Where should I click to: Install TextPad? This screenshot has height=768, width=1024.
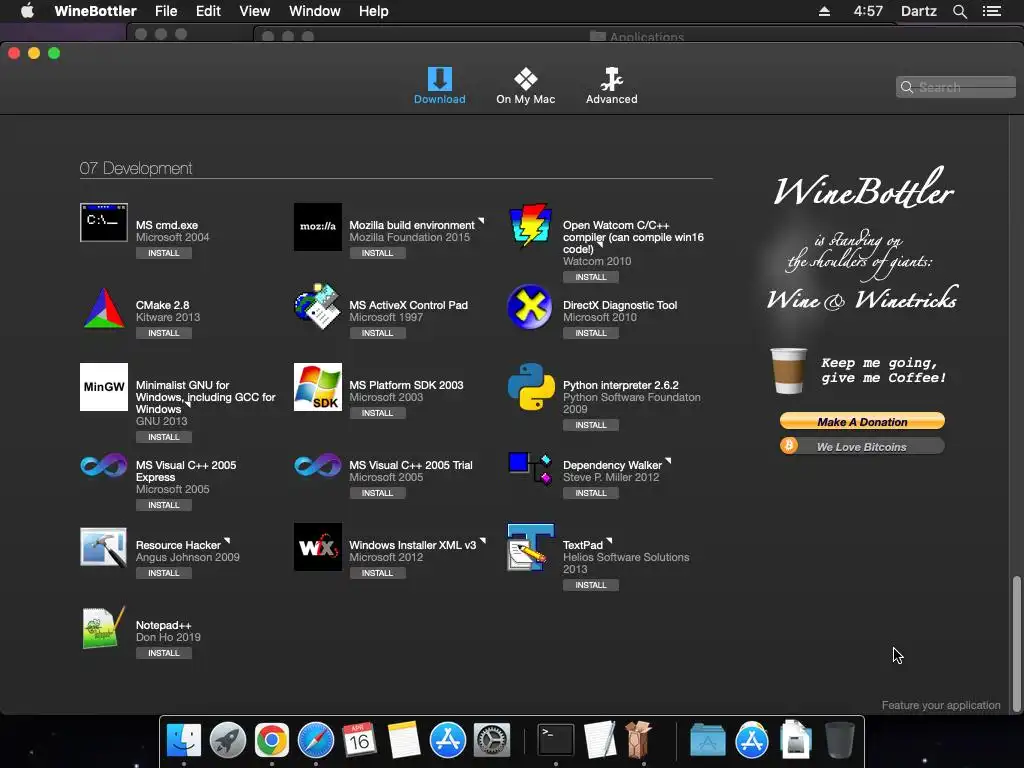tap(591, 585)
